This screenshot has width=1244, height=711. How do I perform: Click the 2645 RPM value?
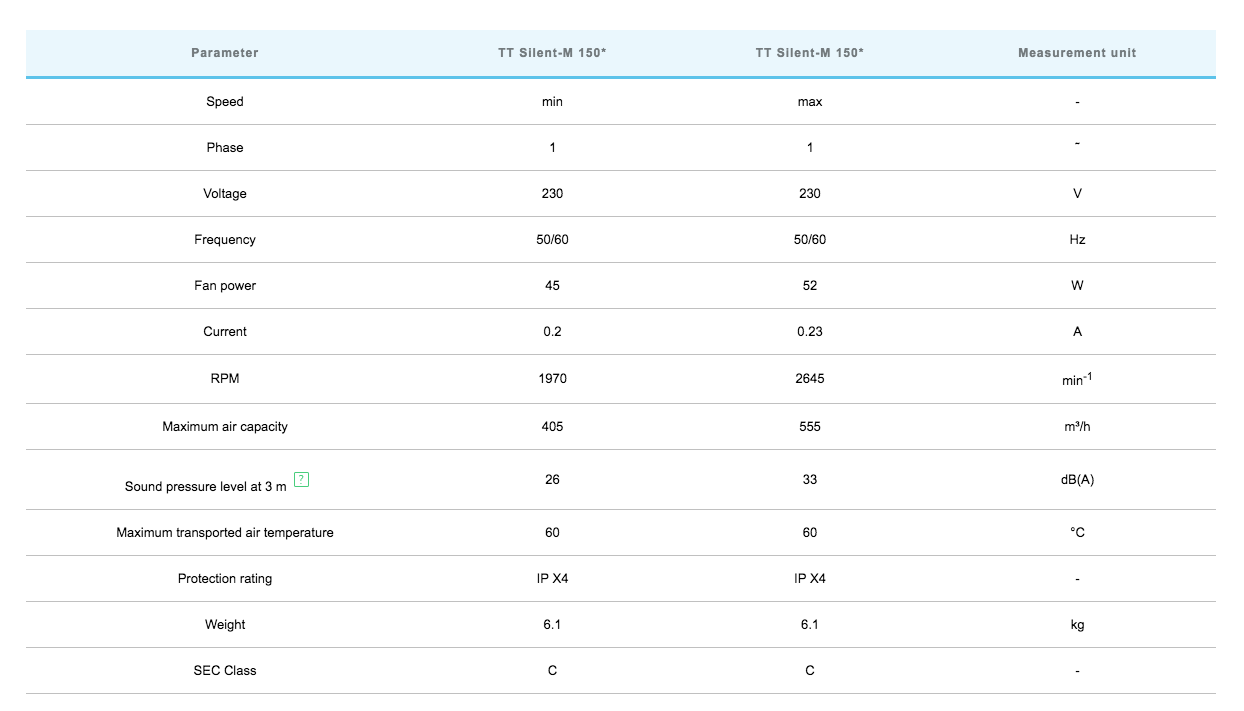810,379
